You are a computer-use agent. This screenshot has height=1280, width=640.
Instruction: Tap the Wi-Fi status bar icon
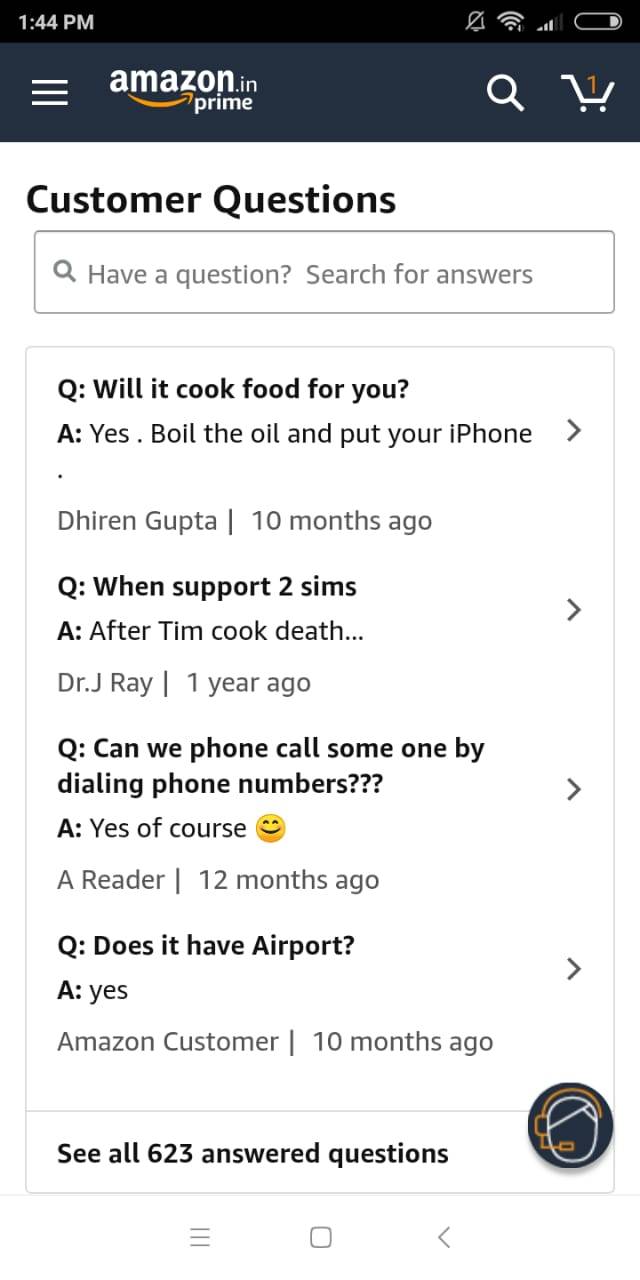(x=511, y=21)
